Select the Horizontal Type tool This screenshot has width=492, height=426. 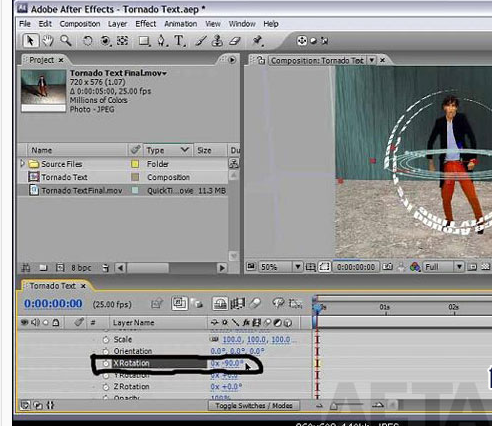coord(179,41)
